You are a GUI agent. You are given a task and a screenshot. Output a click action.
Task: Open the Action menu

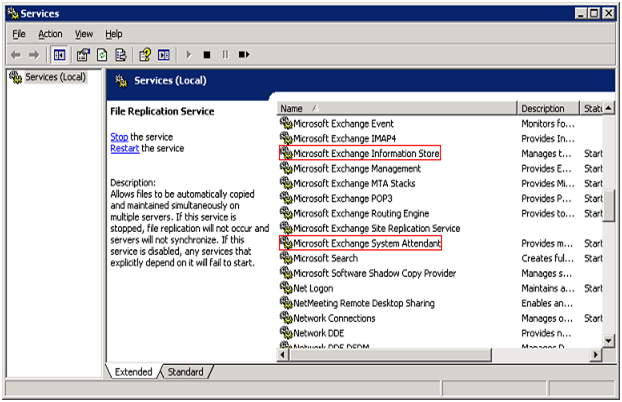click(x=50, y=34)
